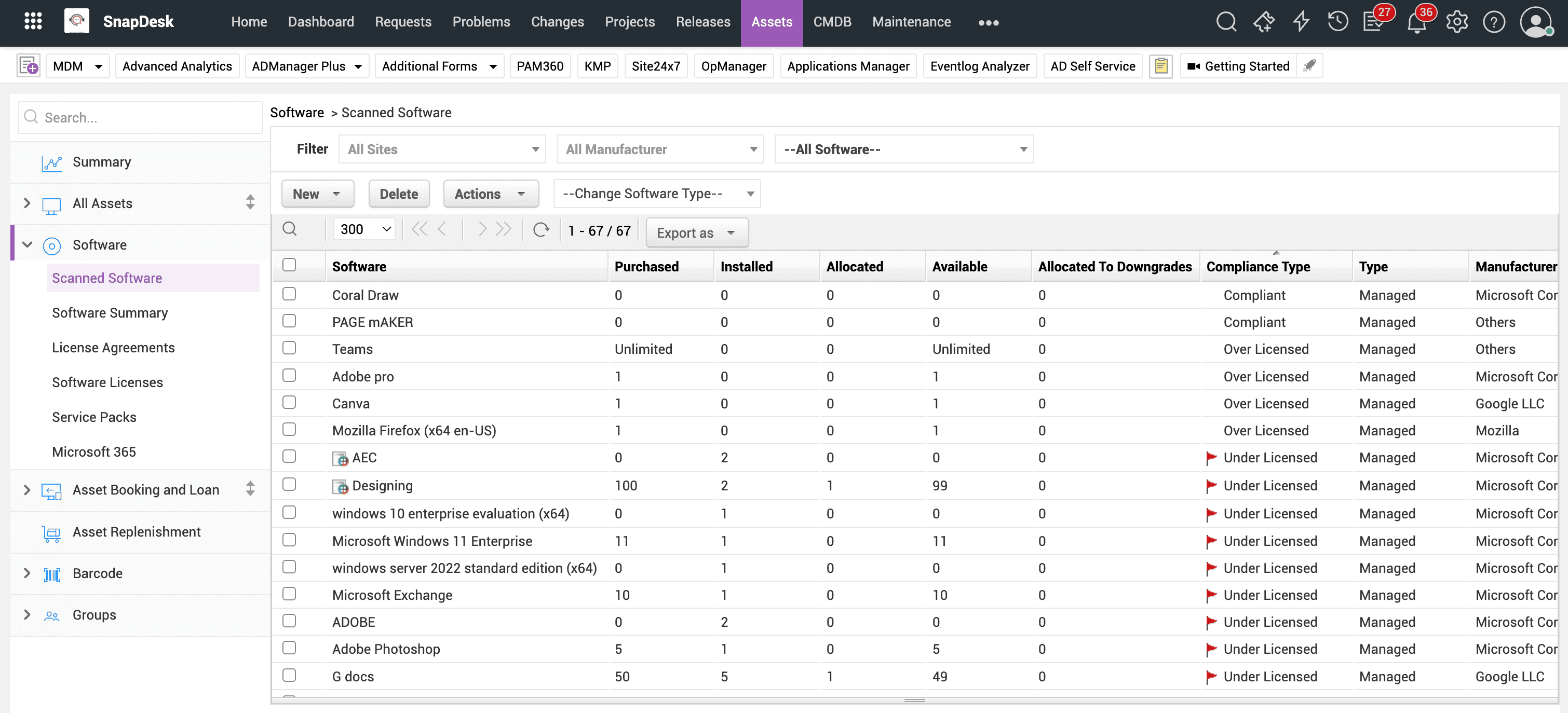The image size is (1568, 713).
Task: Open the sticky notes icon
Action: (1161, 66)
